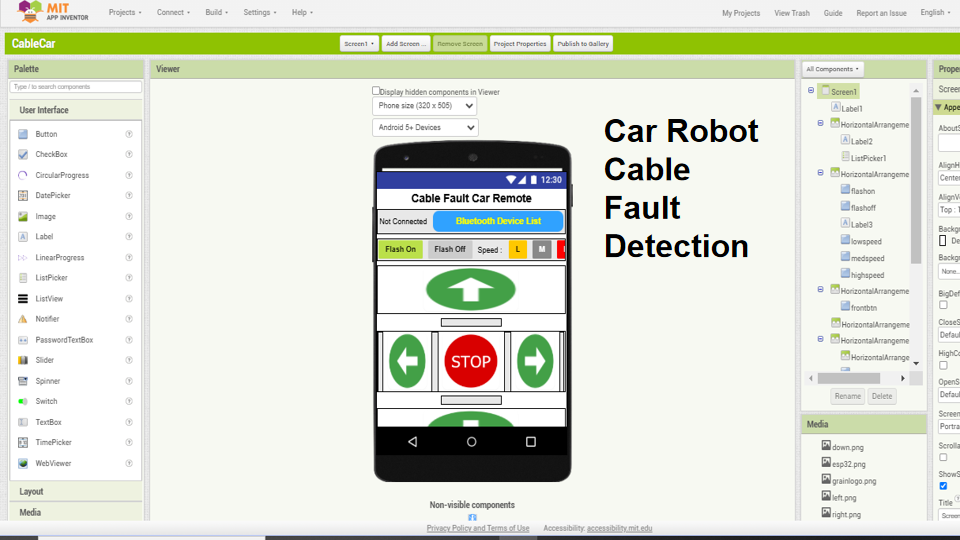Enable Display hidden components in Viewer
The image size is (960, 540).
[376, 91]
